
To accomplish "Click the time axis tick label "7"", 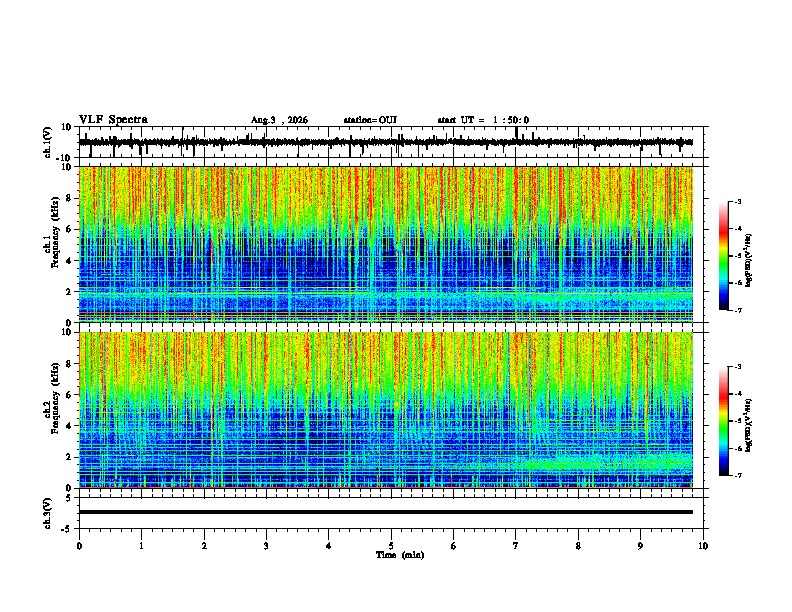I will 516,546.
